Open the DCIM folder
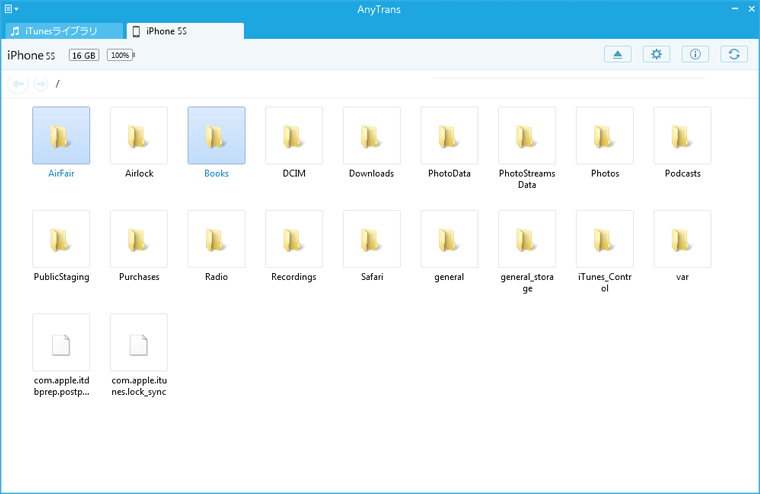The height and width of the screenshot is (494, 760). 294,136
